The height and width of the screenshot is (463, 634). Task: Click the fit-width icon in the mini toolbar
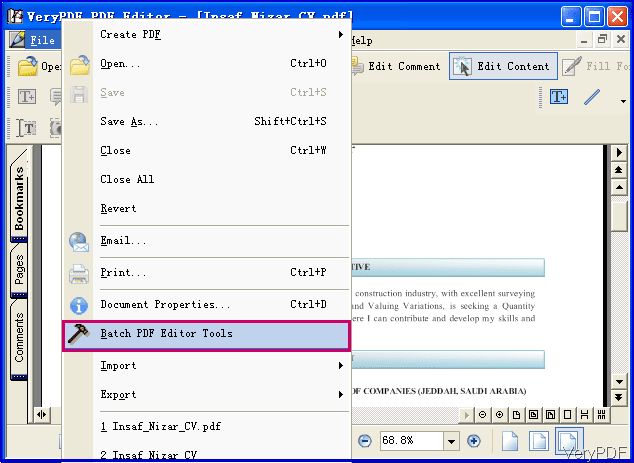584,415
